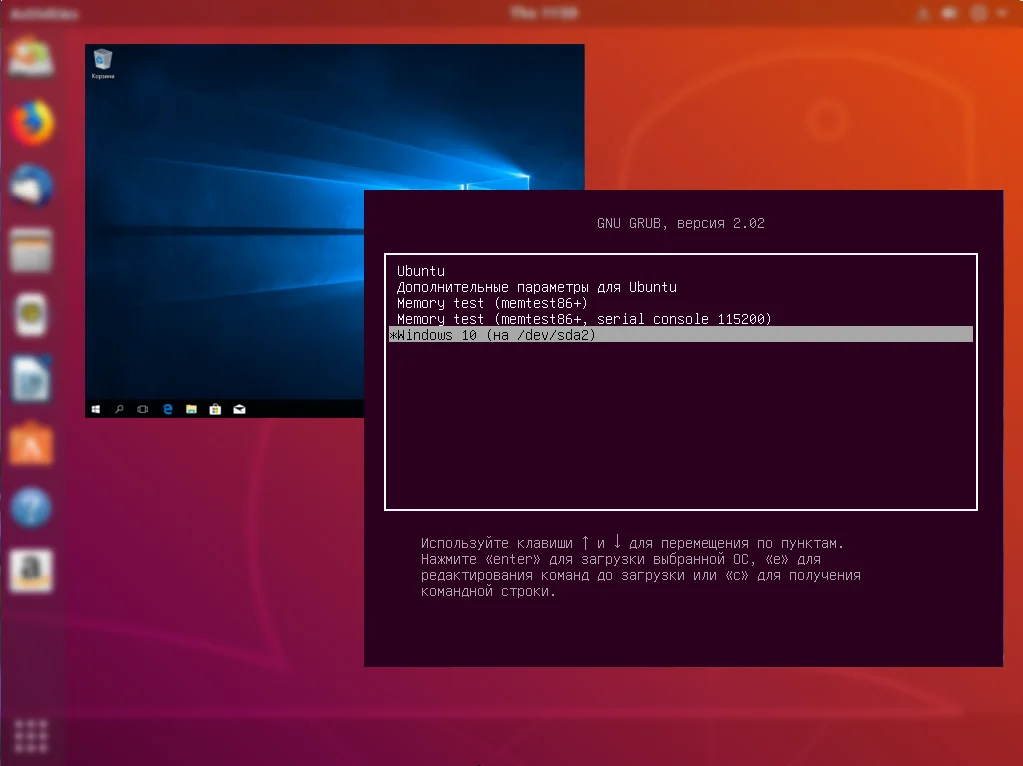Screen dimensions: 1023x766
Task: Open the Windows Start button
Action: pyautogui.click(x=96, y=409)
